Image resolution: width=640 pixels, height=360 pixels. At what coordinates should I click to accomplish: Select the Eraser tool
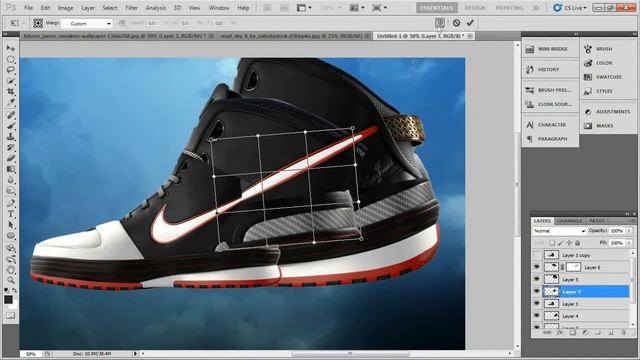[11, 158]
